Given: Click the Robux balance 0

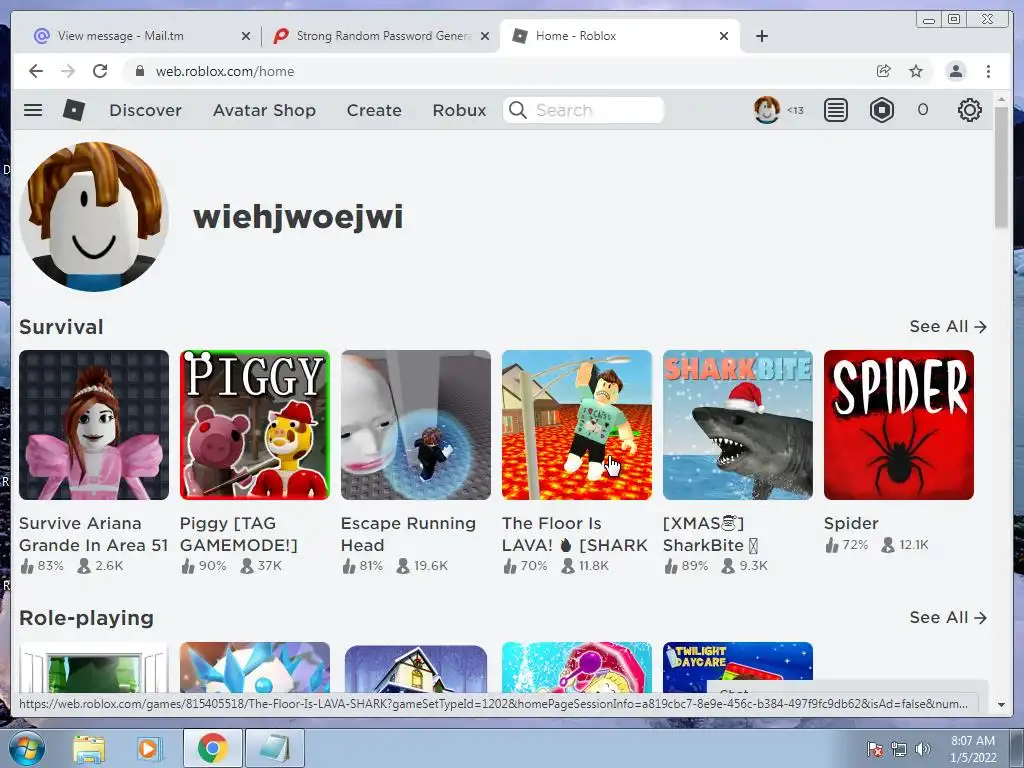Looking at the screenshot, I should 923,110.
